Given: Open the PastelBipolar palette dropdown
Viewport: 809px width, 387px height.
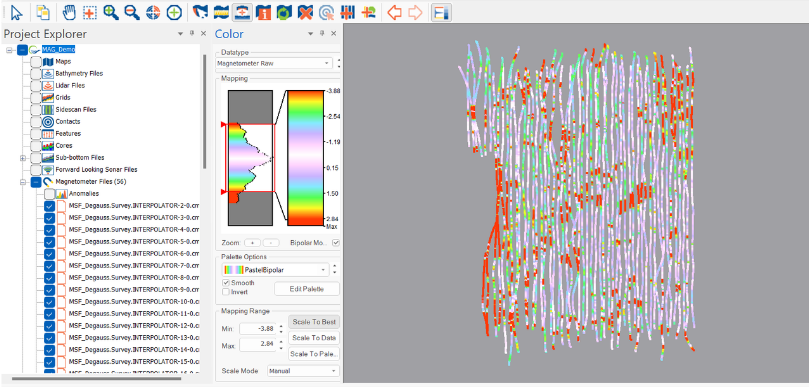Looking at the screenshot, I should coord(276,270).
